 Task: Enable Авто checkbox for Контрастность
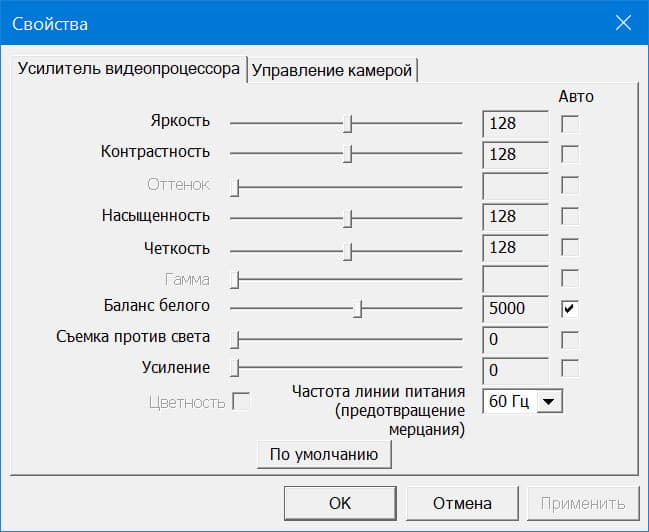[570, 154]
